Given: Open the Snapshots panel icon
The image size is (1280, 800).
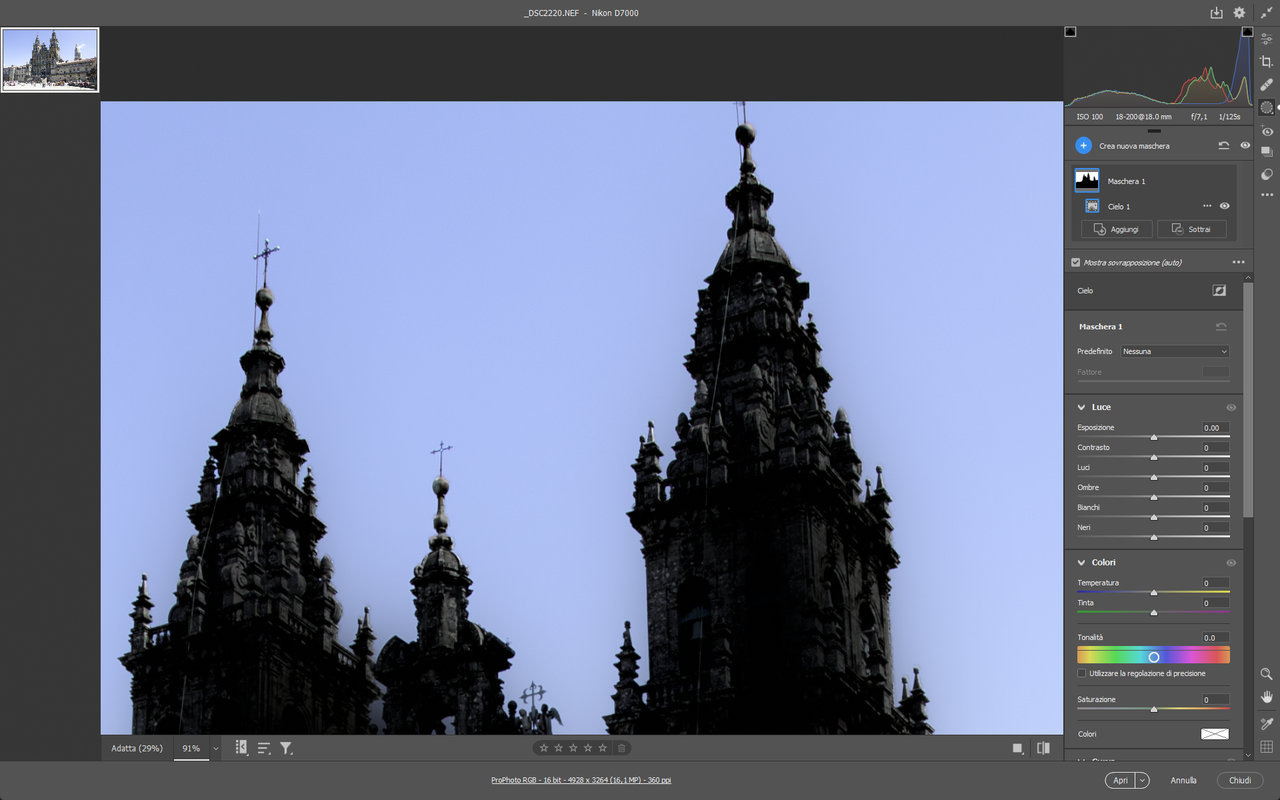Looking at the screenshot, I should point(1267,152).
